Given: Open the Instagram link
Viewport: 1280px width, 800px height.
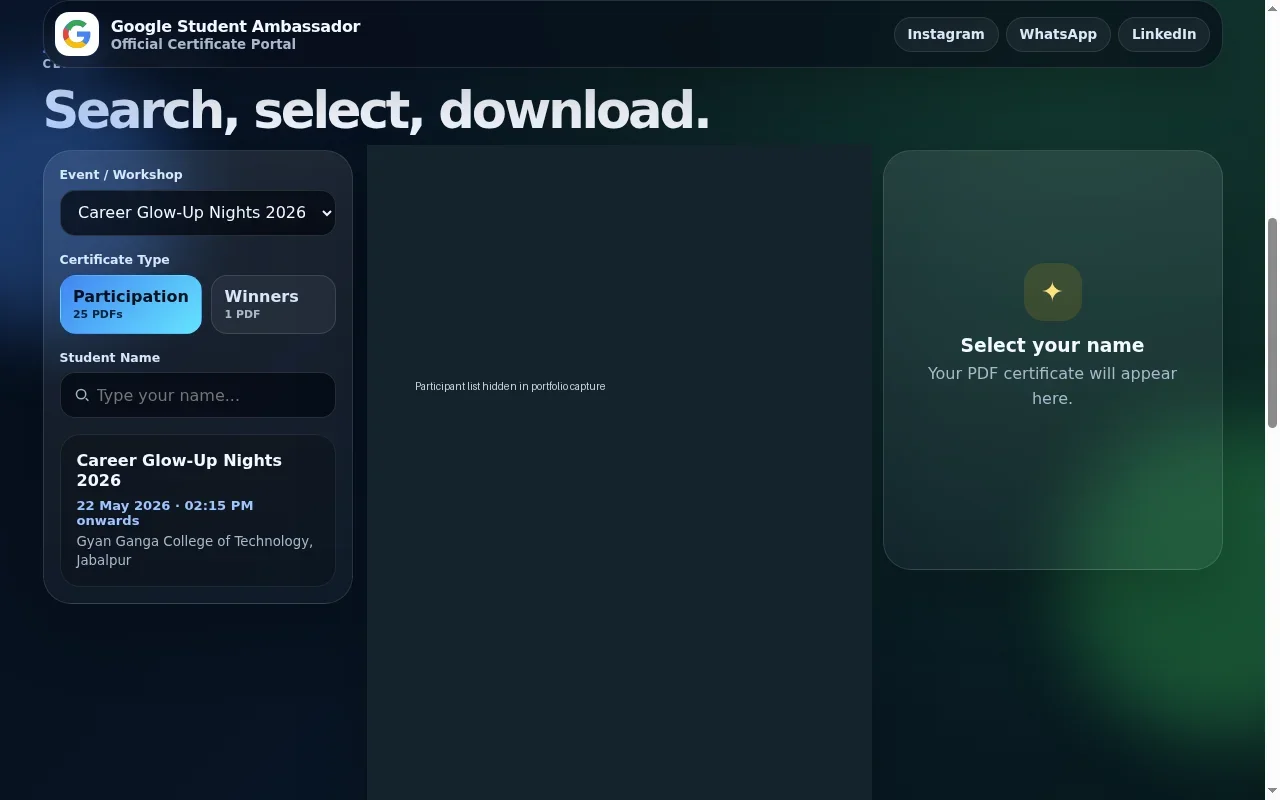Looking at the screenshot, I should (946, 34).
